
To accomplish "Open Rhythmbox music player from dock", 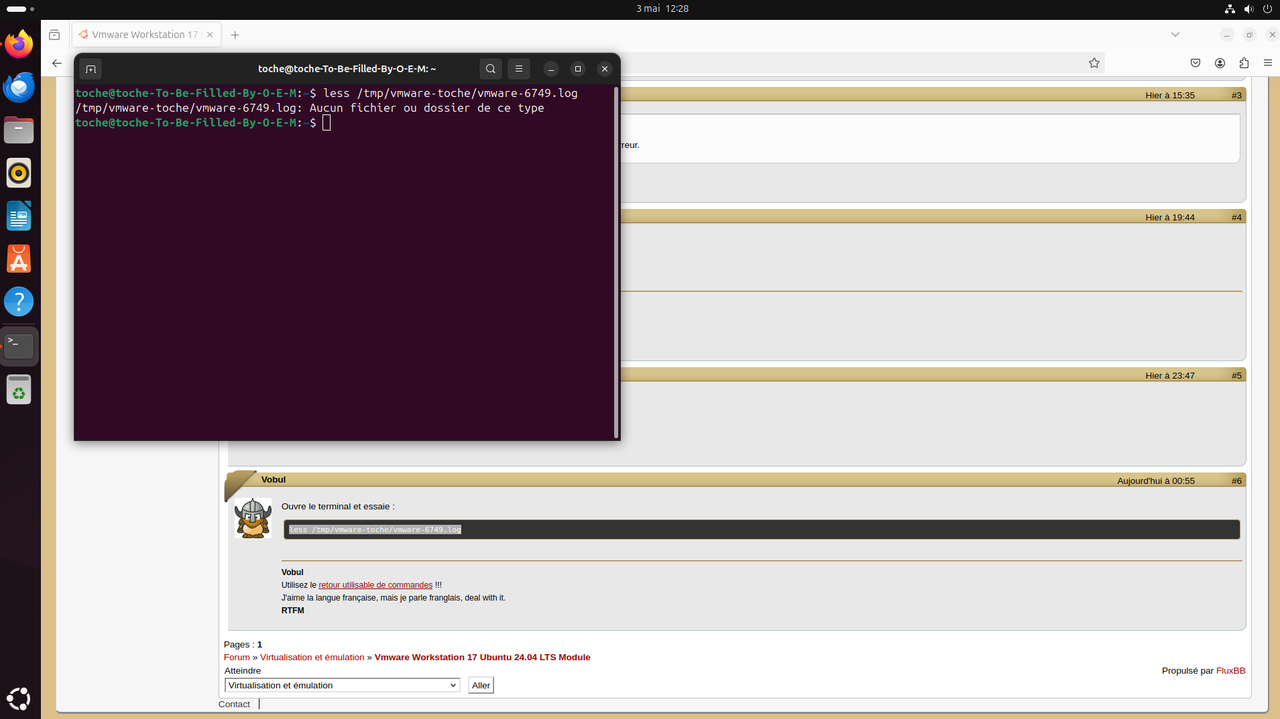I will click(x=19, y=173).
